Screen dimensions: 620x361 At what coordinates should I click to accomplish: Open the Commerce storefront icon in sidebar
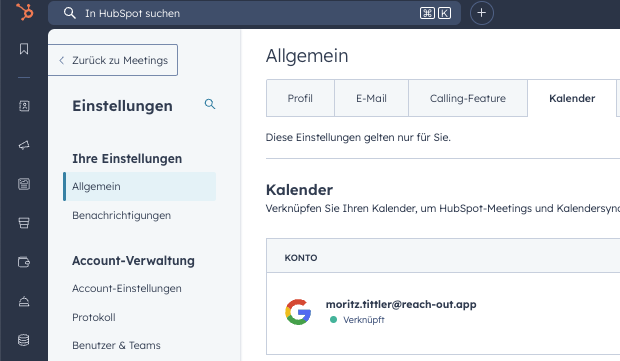[24, 223]
